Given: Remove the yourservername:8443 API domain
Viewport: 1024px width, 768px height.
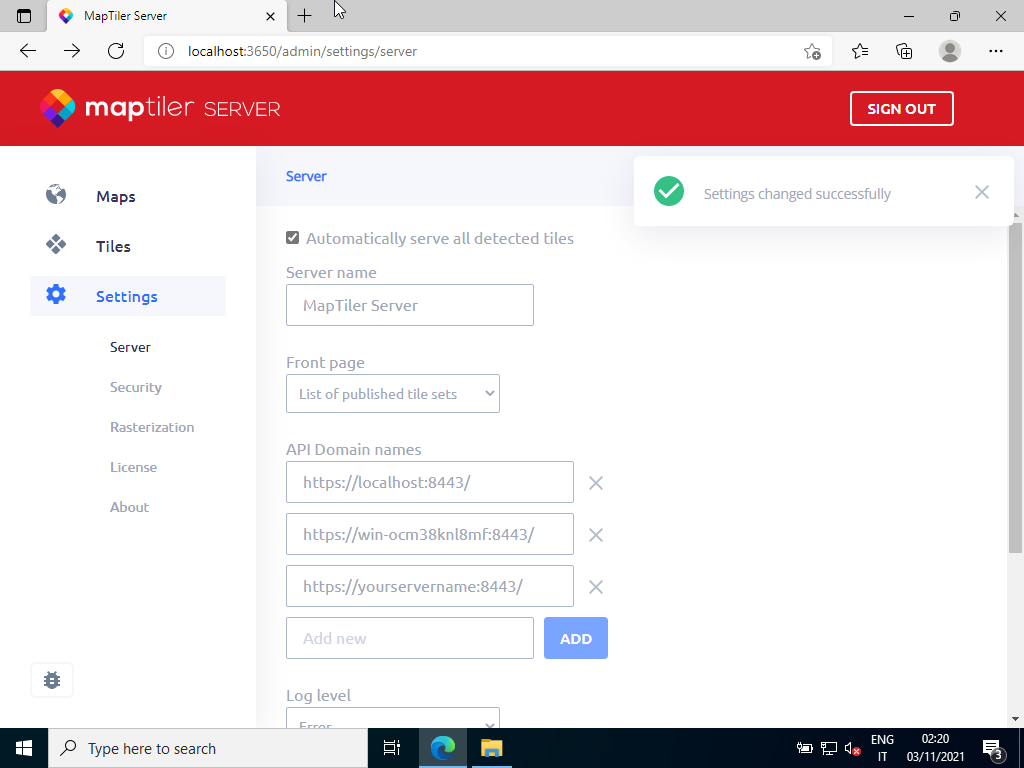Looking at the screenshot, I should 595,587.
